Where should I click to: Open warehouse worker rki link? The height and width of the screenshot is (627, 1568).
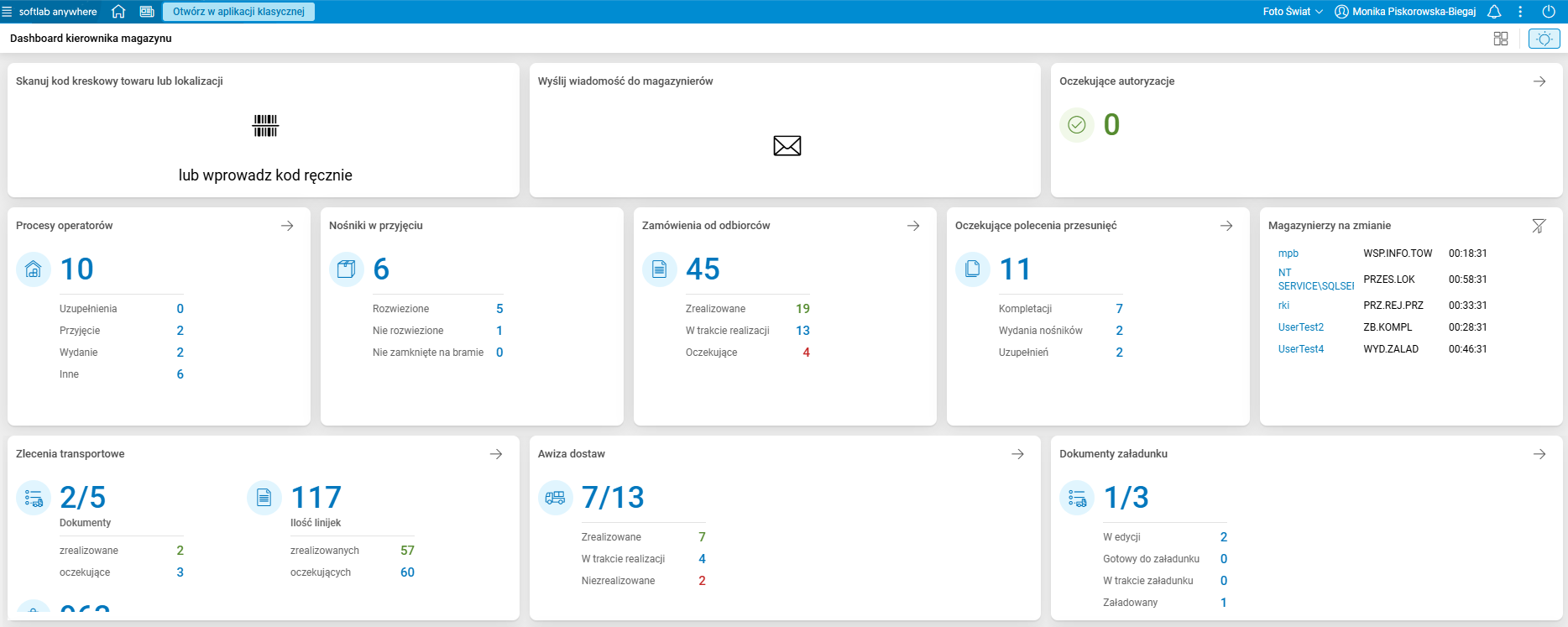click(1284, 306)
